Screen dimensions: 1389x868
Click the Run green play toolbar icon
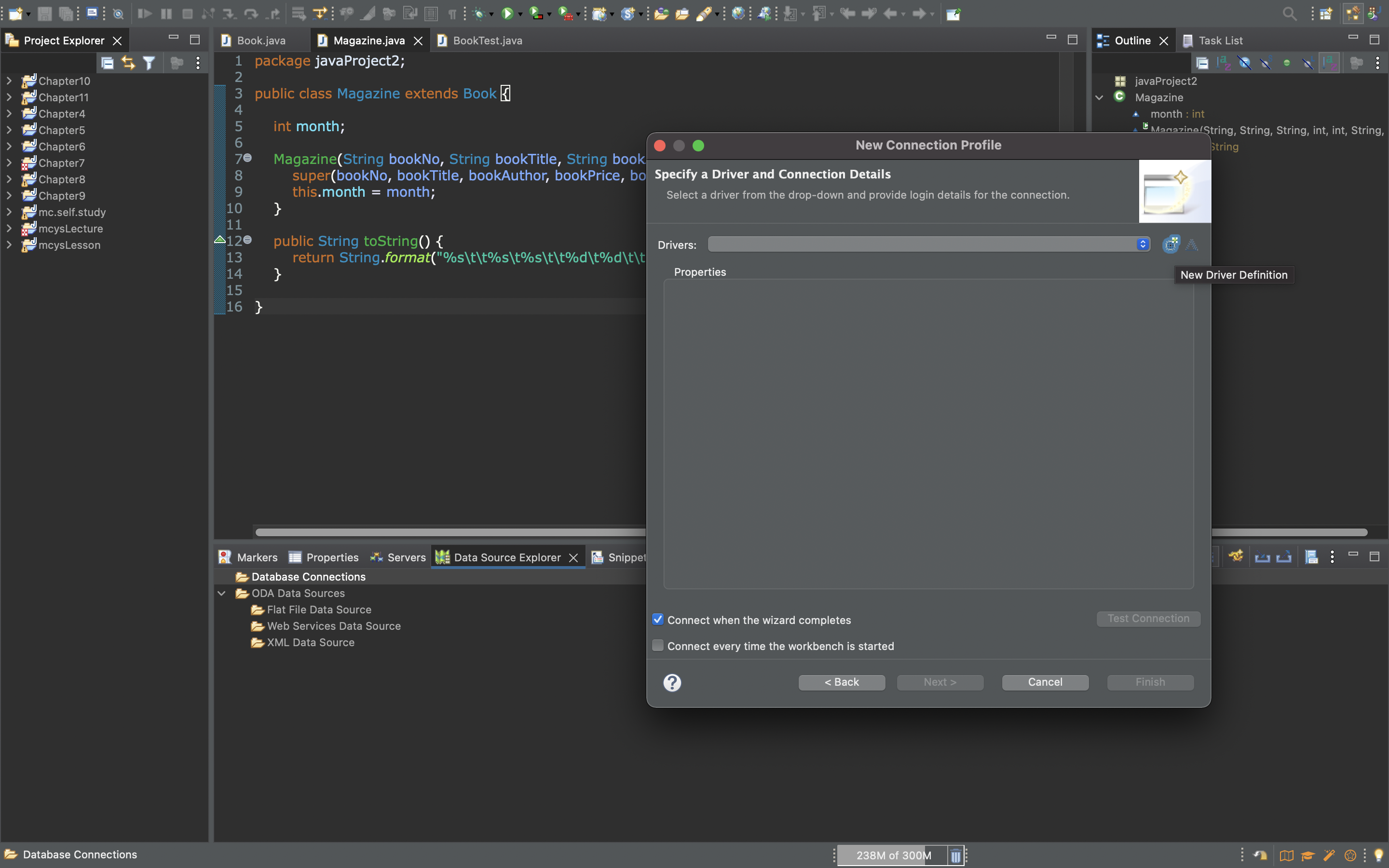tap(507, 14)
